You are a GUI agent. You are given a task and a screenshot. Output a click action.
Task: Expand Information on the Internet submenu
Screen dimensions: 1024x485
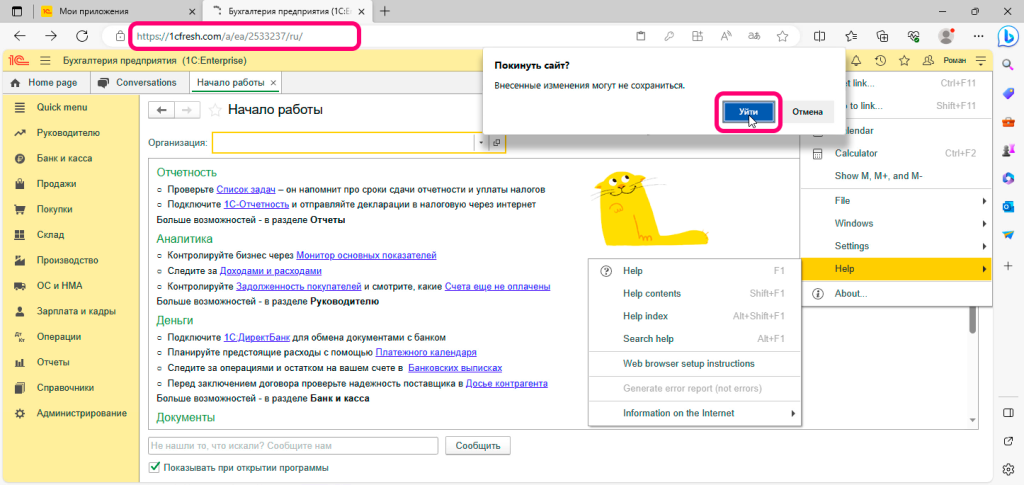[x=695, y=413]
